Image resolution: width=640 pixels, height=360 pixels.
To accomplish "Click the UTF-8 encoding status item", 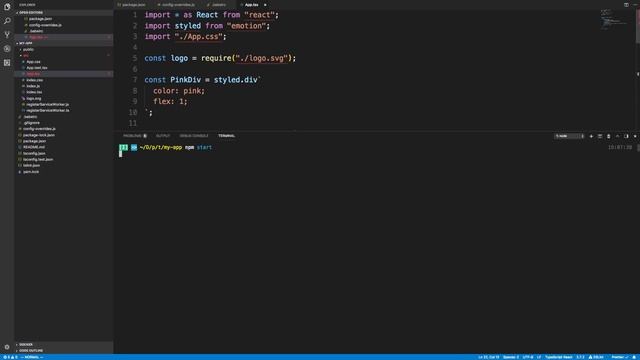I will (x=528, y=357).
